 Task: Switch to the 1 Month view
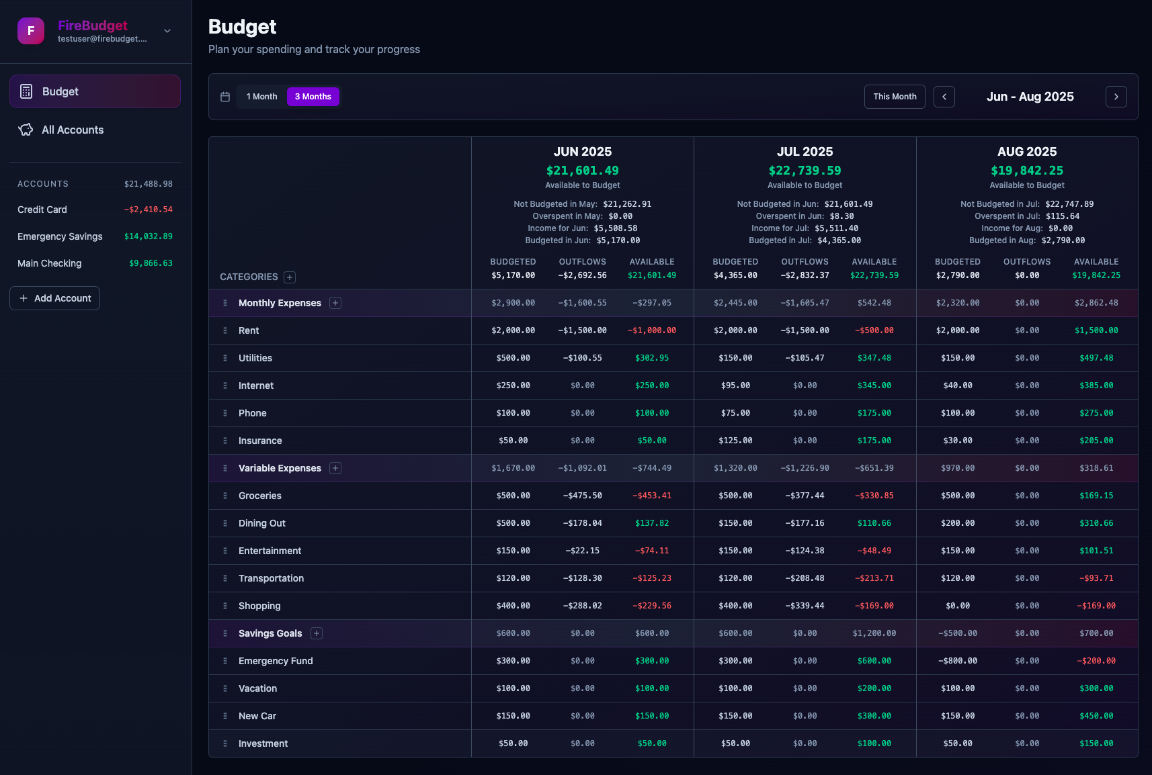coord(261,96)
